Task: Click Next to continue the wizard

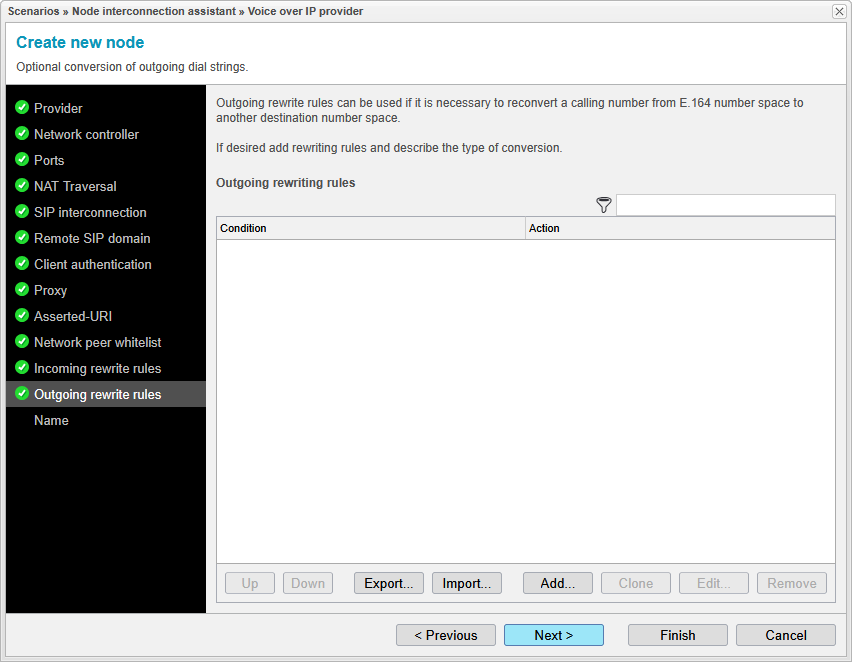Action: pos(553,635)
